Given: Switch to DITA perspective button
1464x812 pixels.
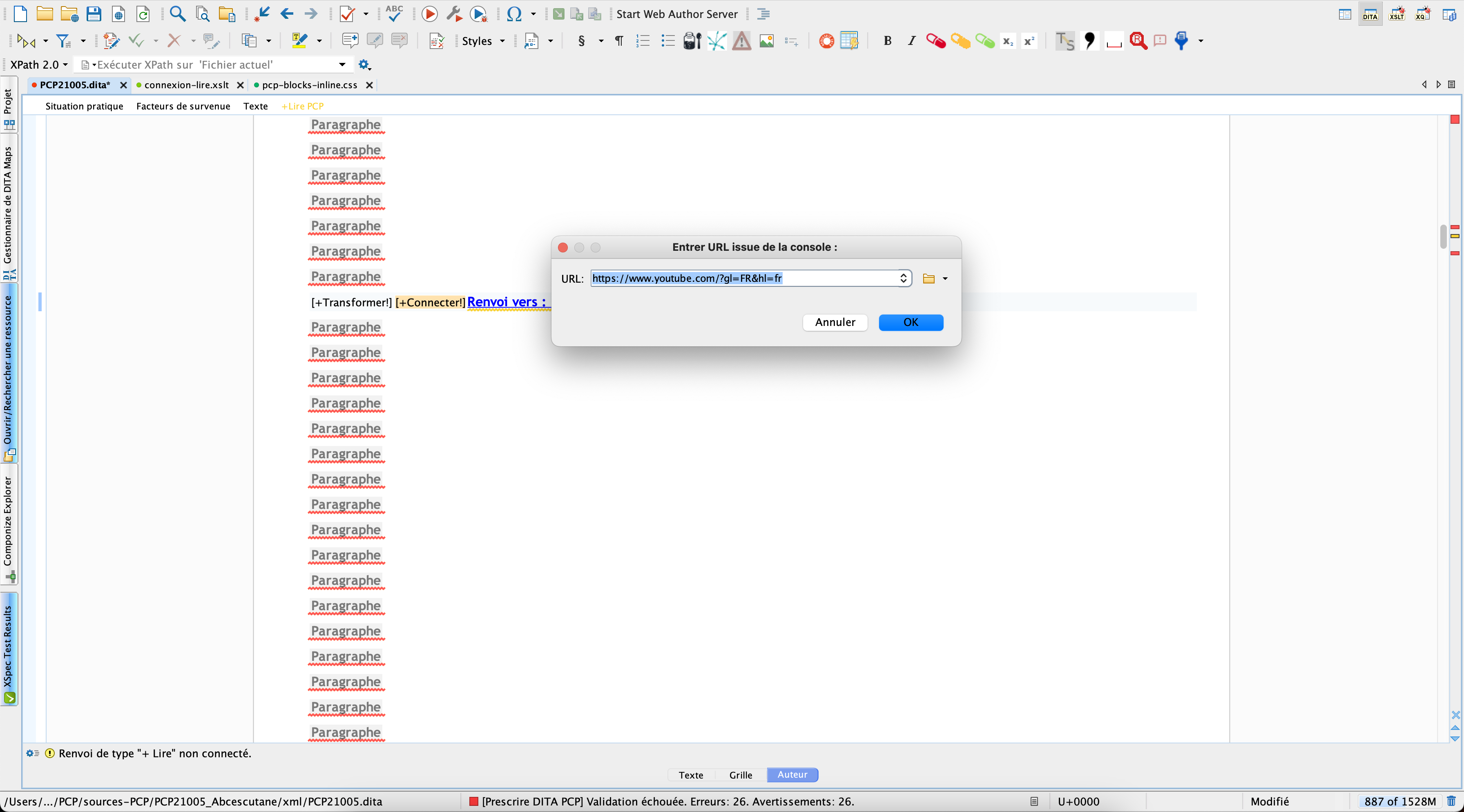Looking at the screenshot, I should coord(1370,13).
